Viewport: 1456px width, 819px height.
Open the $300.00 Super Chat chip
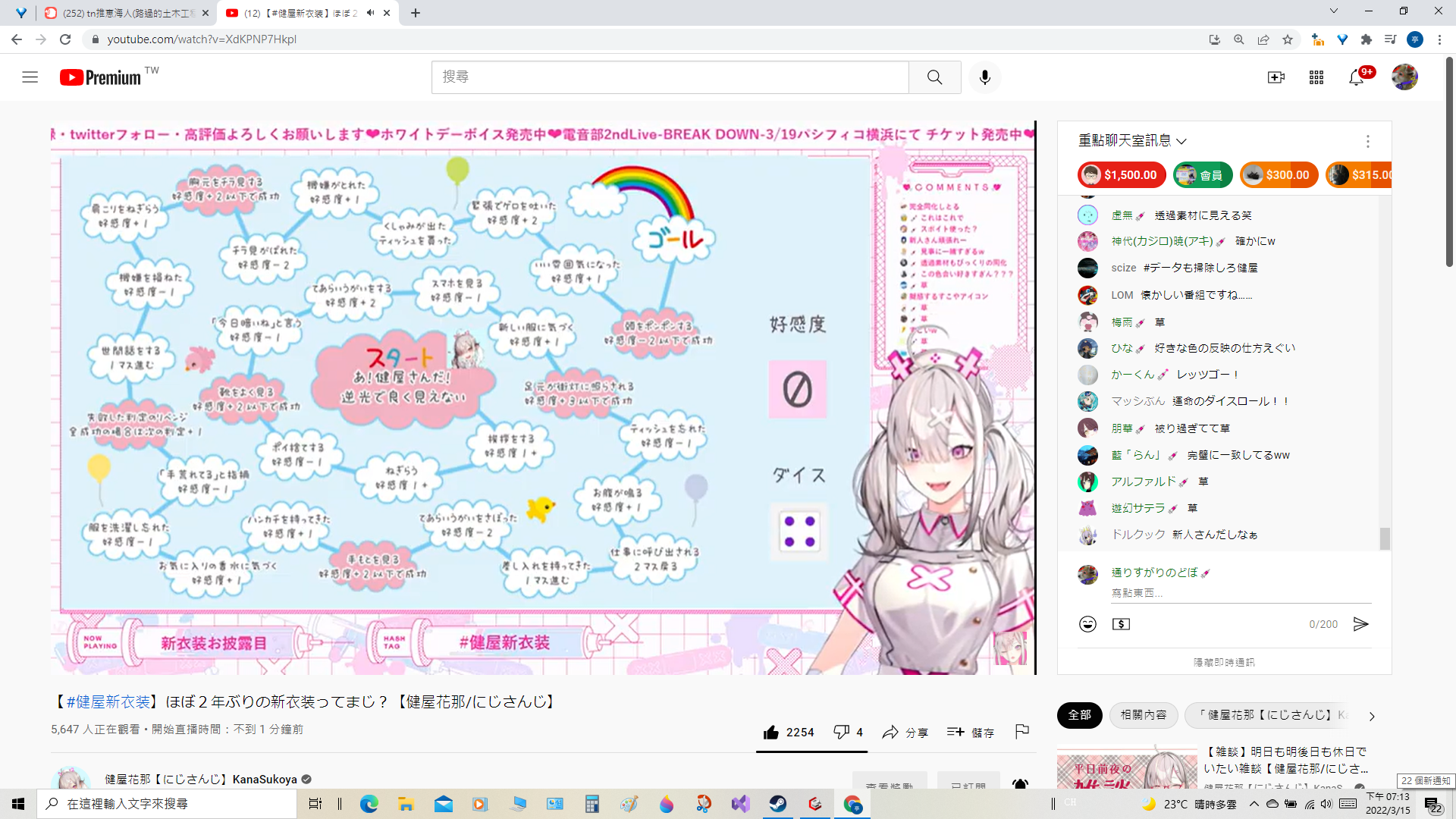[1279, 175]
